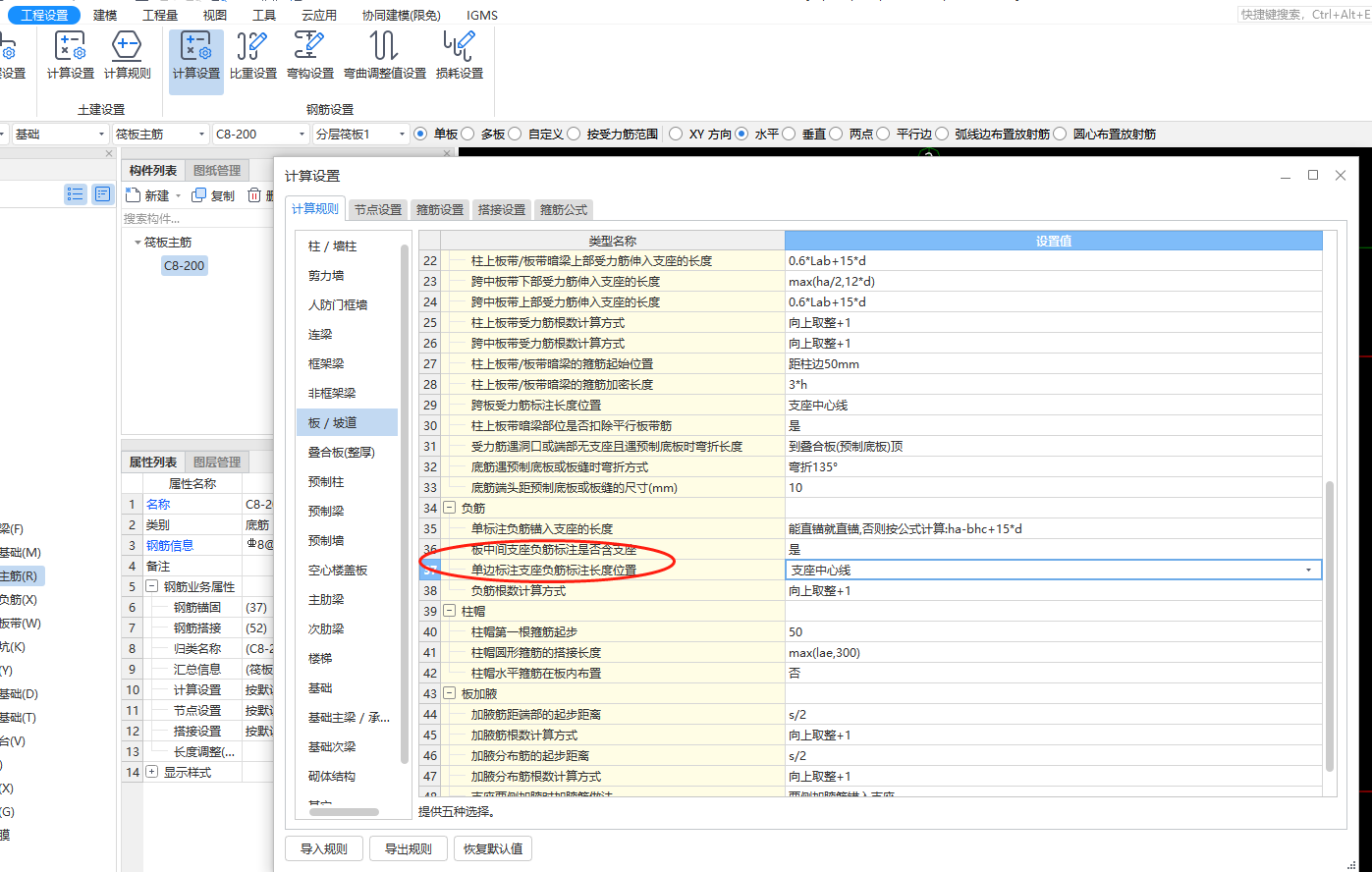
Task: Open the 视图 ribbon tab
Action: click(x=215, y=15)
